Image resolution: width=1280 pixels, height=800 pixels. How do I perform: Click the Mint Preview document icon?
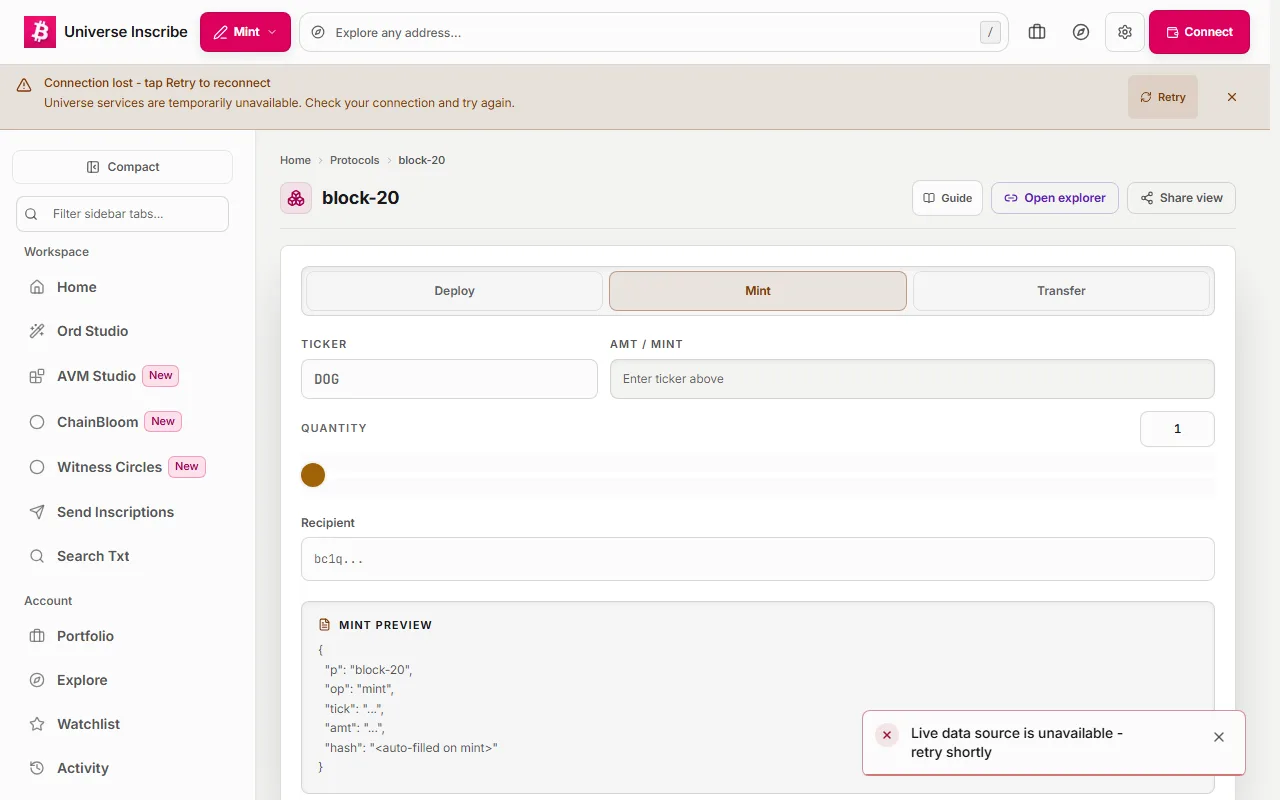click(x=324, y=625)
